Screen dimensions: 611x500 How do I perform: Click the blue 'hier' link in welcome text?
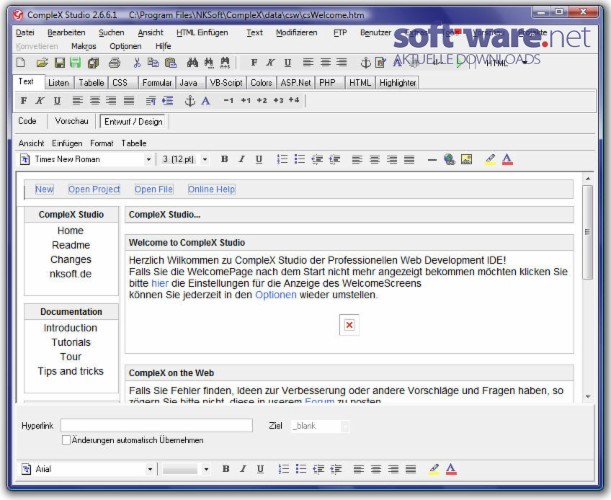(x=160, y=283)
